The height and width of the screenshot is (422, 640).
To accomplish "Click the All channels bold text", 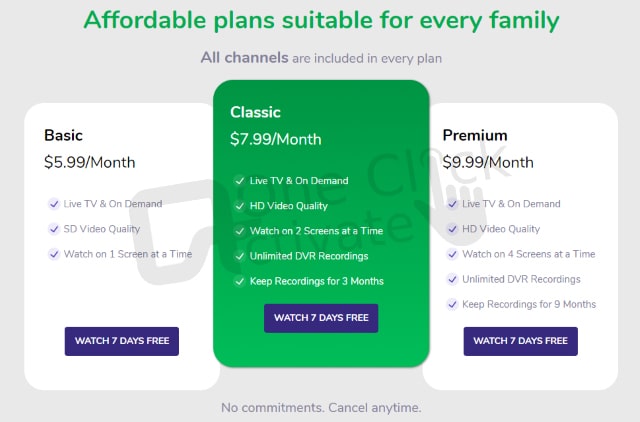I will [244, 58].
